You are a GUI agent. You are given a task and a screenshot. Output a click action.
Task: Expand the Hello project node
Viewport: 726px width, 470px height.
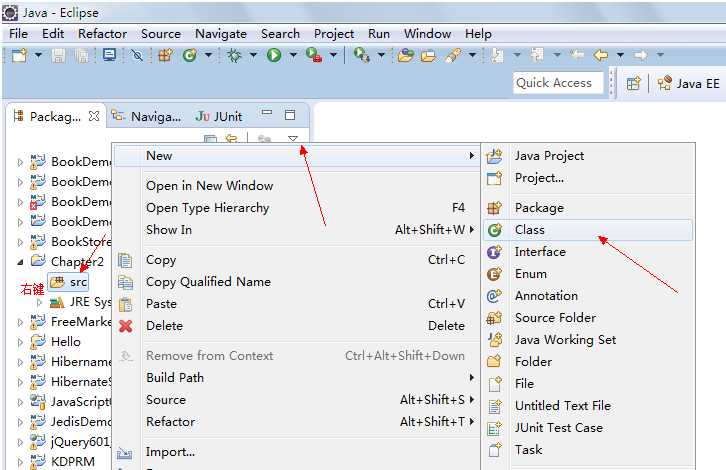(20, 342)
